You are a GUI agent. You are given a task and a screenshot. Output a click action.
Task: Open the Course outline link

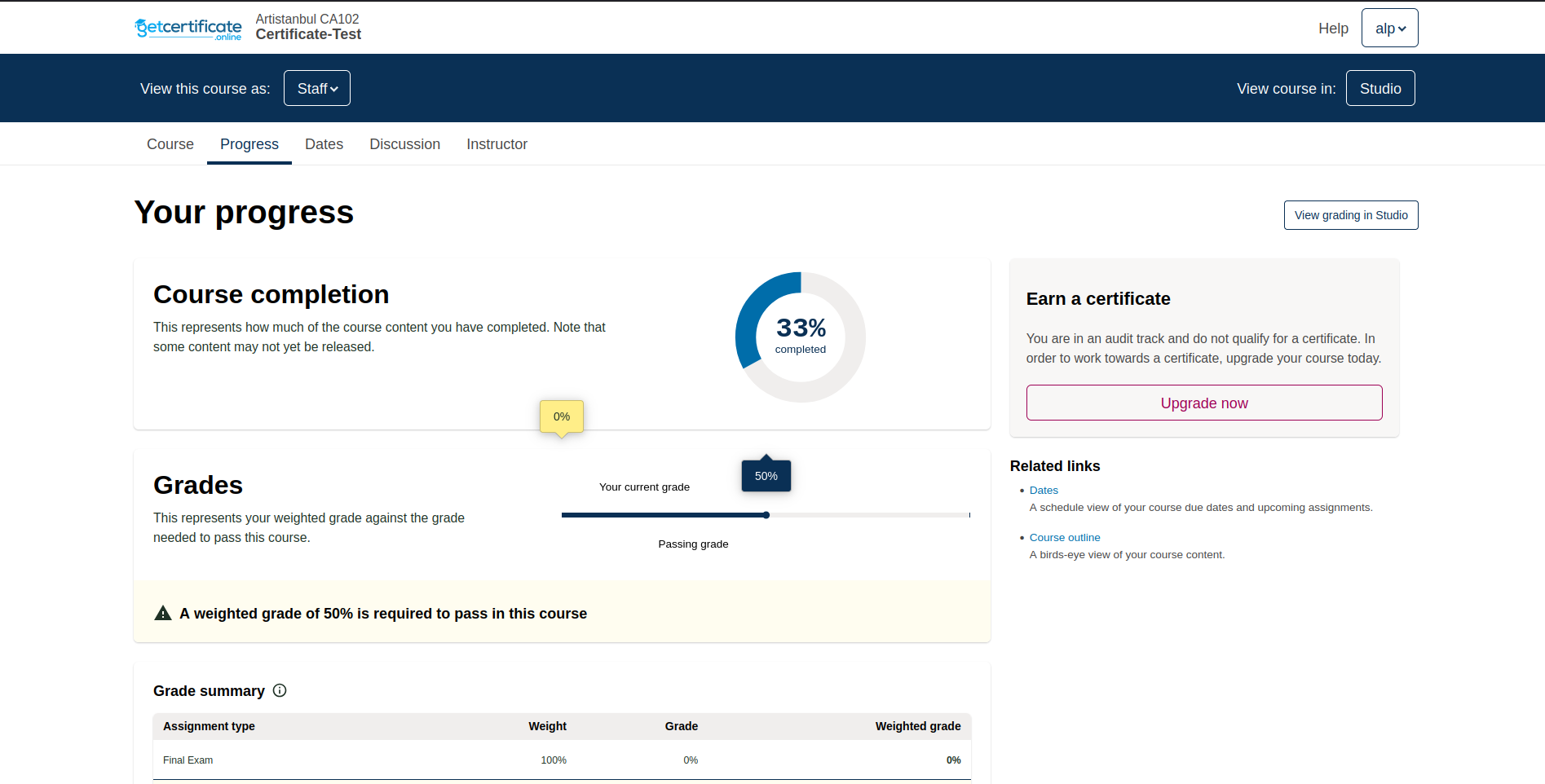point(1065,537)
